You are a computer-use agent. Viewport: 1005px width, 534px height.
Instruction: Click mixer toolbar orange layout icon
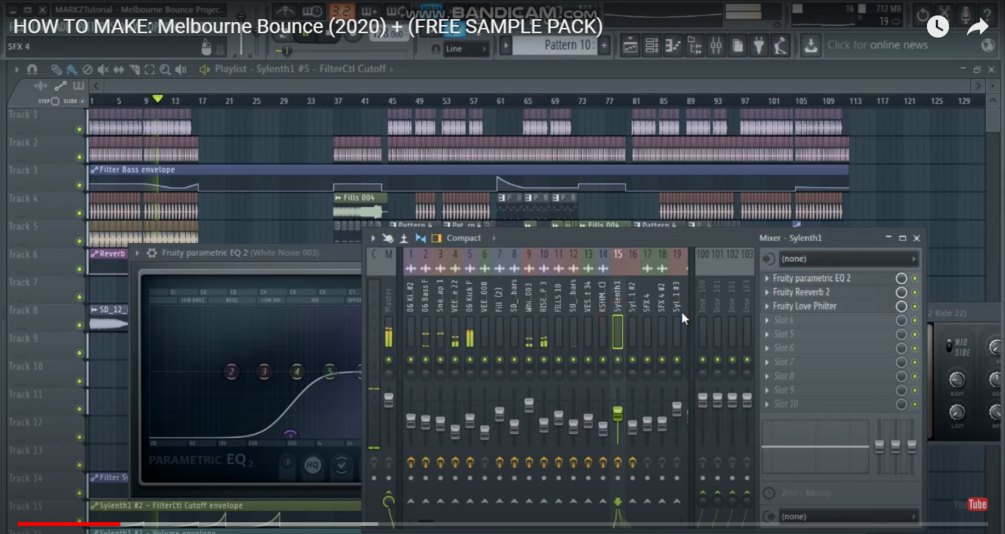pyautogui.click(x=436, y=238)
